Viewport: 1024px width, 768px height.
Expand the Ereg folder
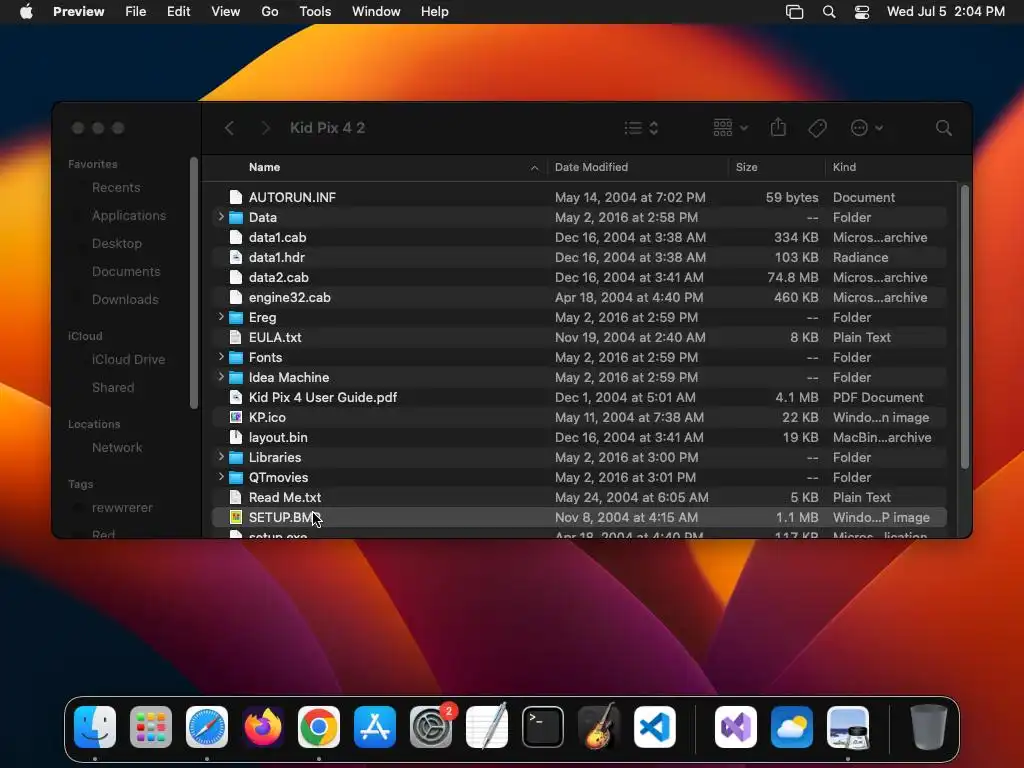pos(221,317)
